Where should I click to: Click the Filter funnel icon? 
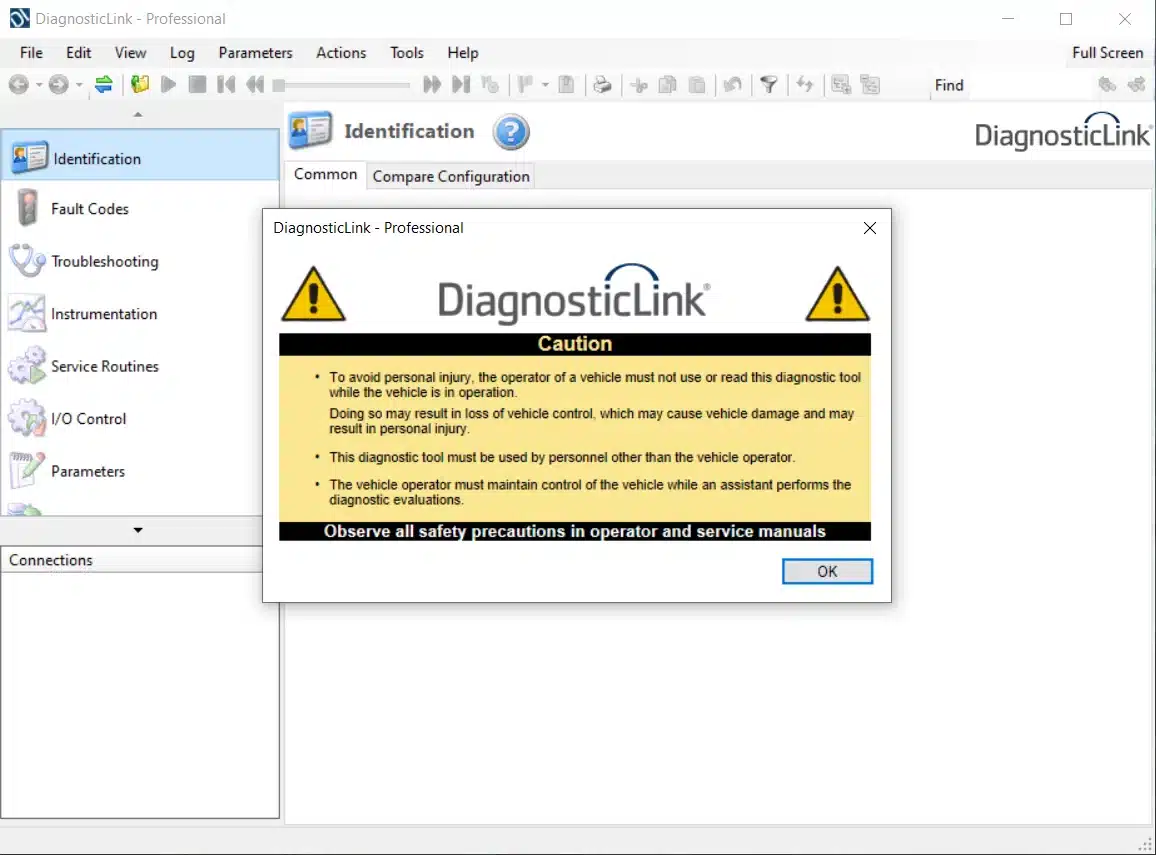pos(768,85)
